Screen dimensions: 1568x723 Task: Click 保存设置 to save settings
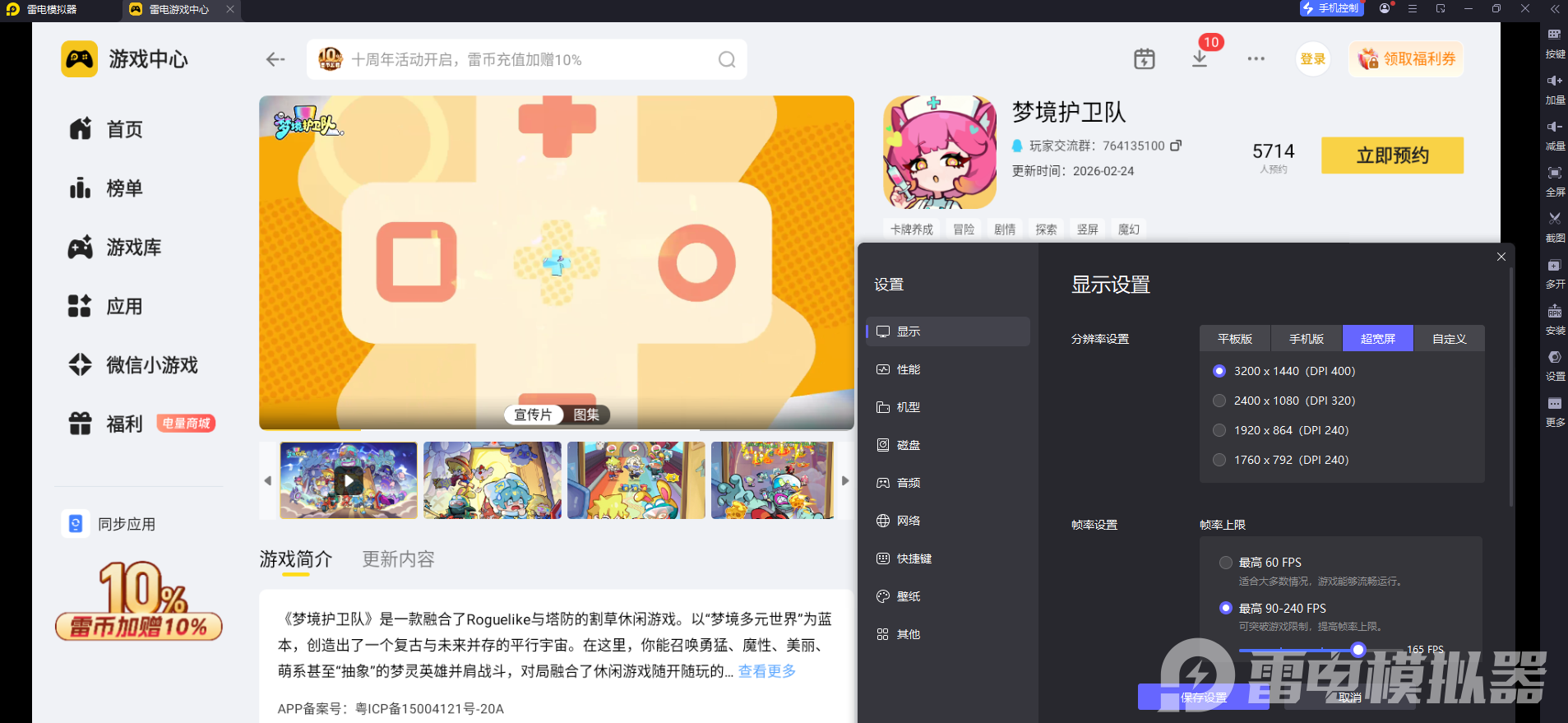pyautogui.click(x=1204, y=698)
